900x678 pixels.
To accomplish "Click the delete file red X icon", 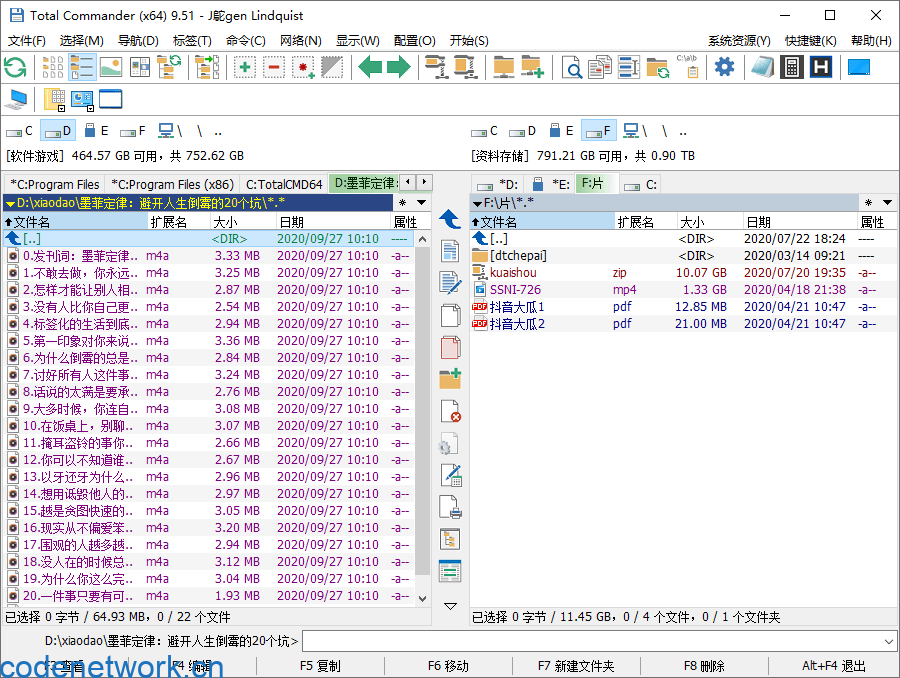I will coord(451,411).
